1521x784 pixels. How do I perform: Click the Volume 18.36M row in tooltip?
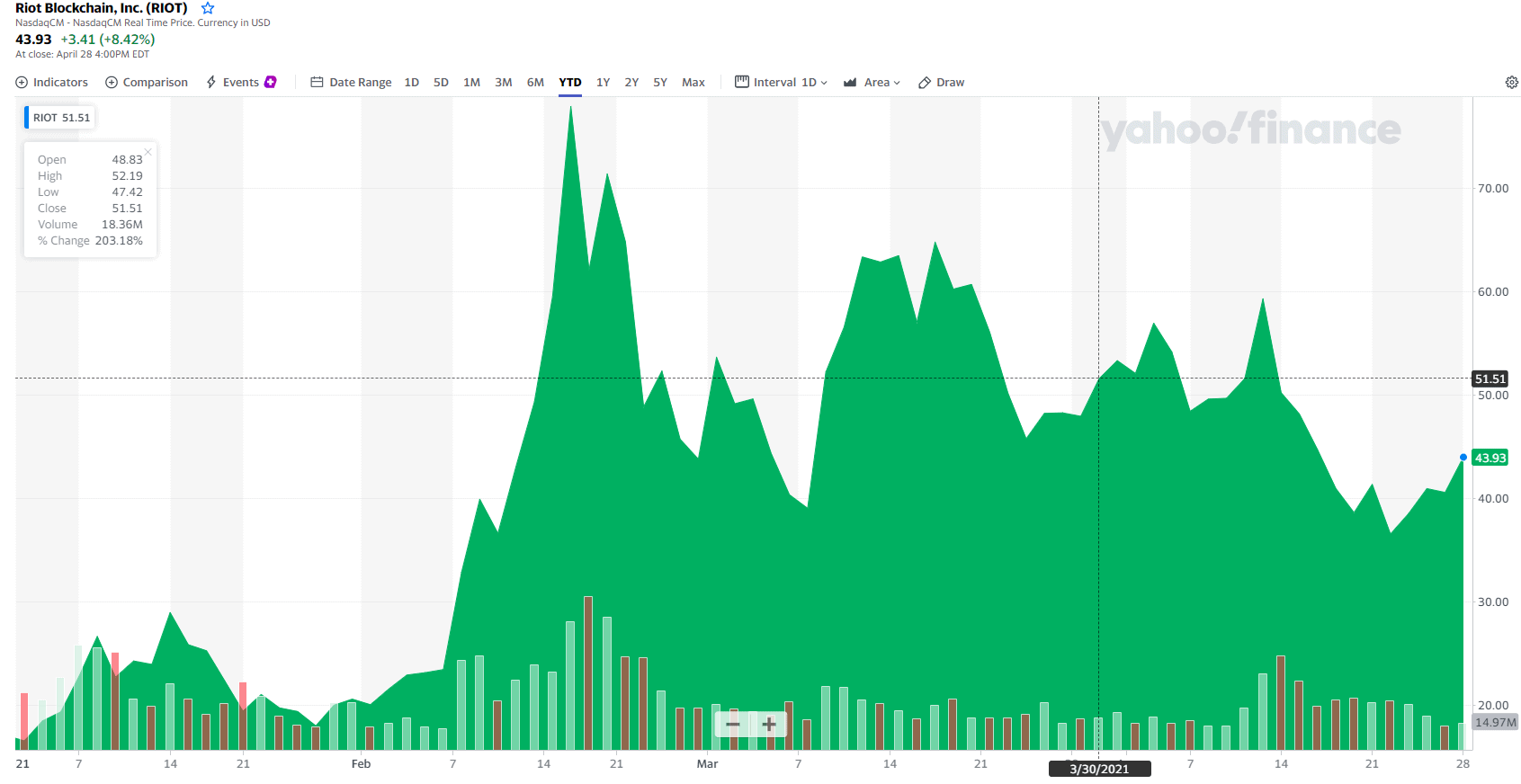[x=90, y=225]
